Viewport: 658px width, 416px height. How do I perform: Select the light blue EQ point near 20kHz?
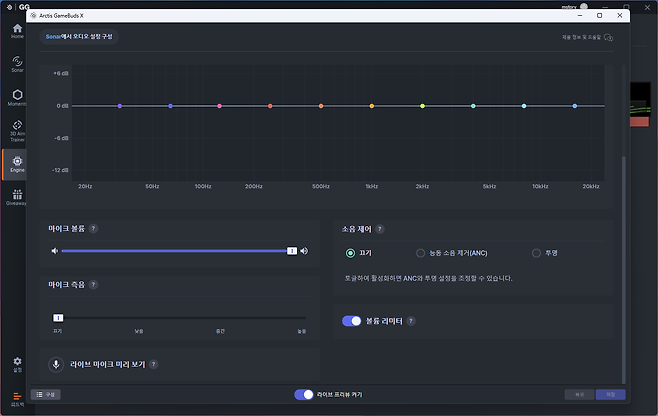(x=575, y=106)
